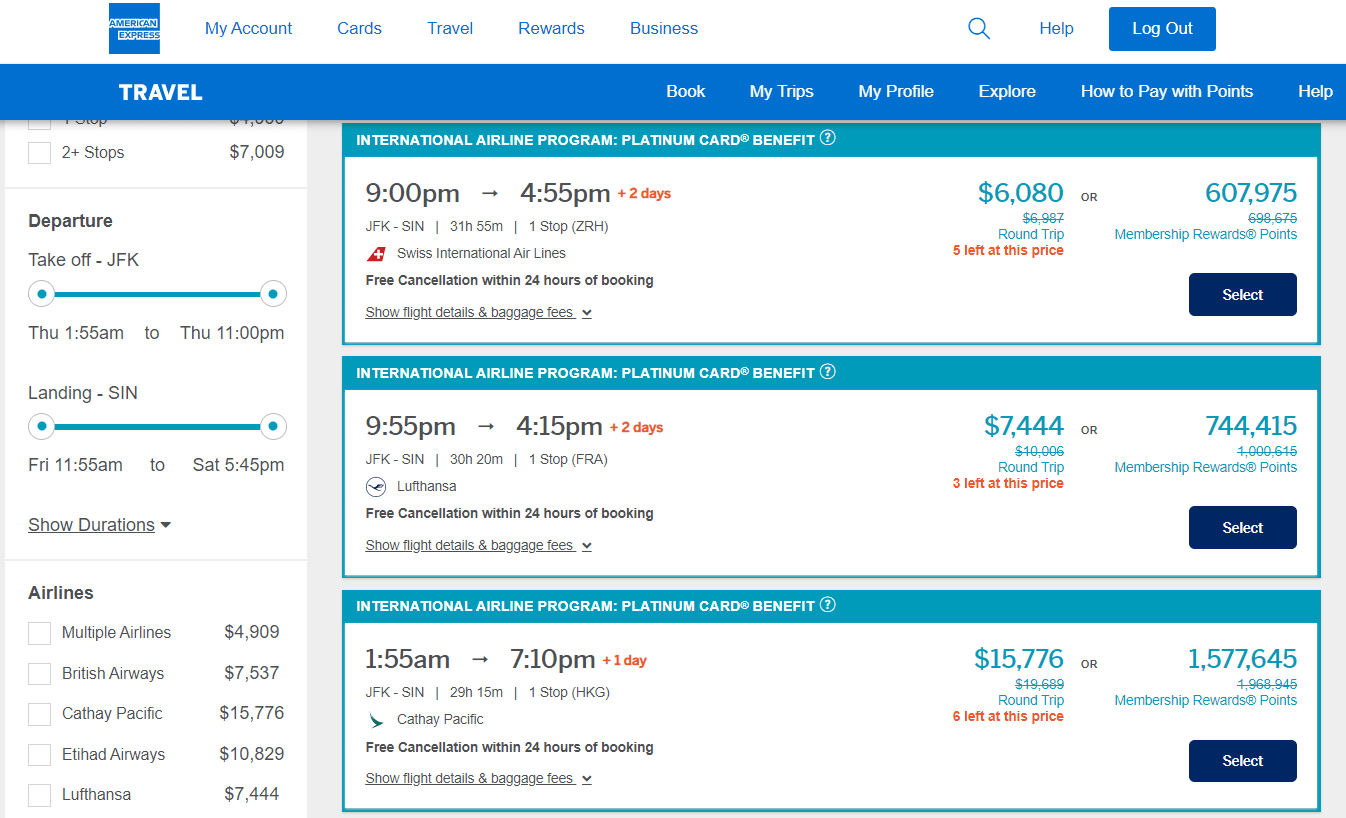Viewport: 1346px width, 818px height.
Task: Click the Departure filter heading
Action: (x=70, y=221)
